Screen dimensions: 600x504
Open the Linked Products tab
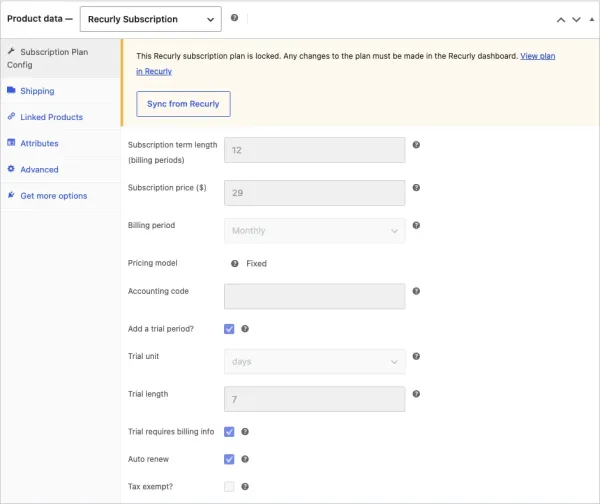tap(51, 117)
